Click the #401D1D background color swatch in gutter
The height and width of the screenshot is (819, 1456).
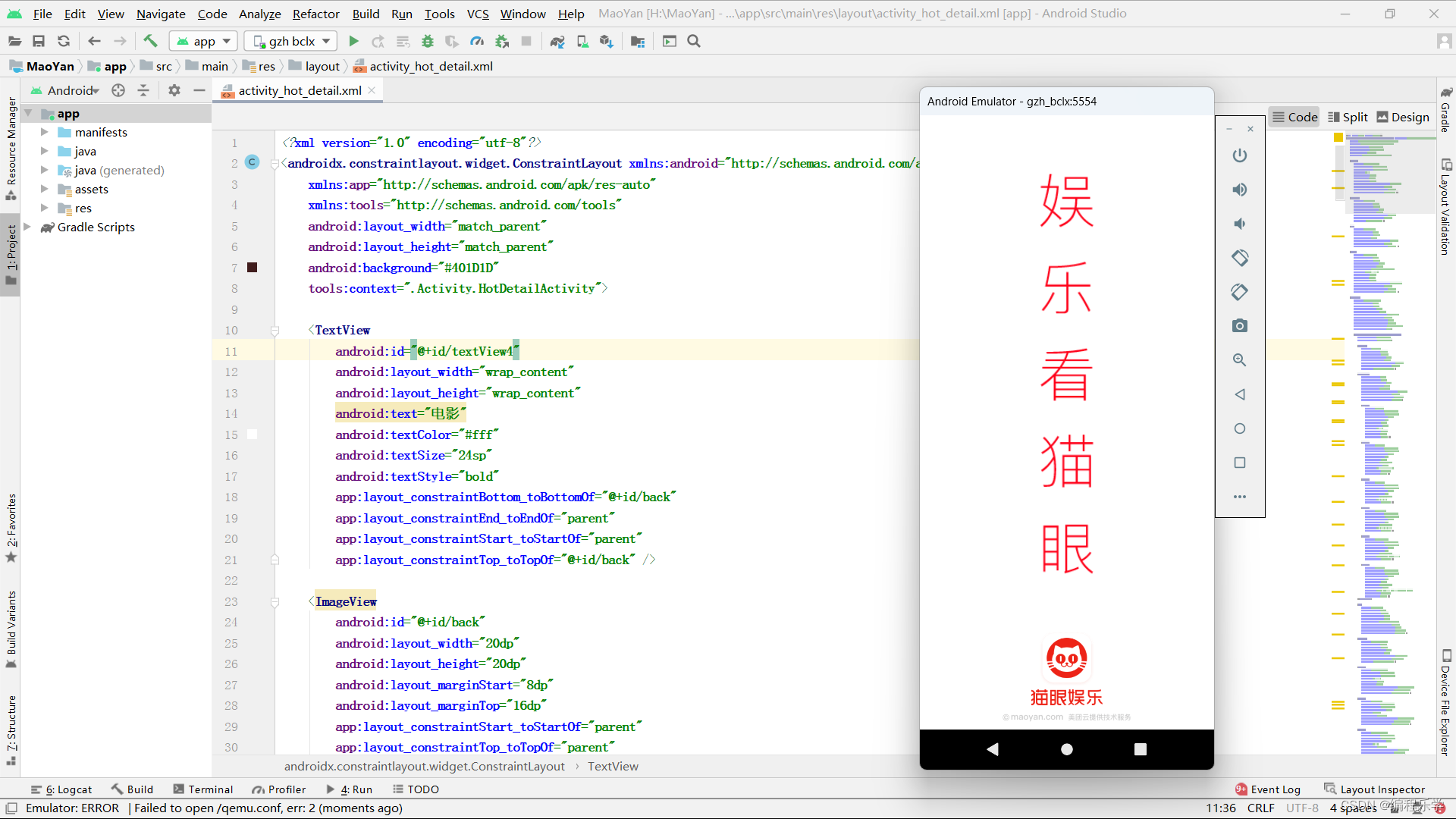[253, 268]
